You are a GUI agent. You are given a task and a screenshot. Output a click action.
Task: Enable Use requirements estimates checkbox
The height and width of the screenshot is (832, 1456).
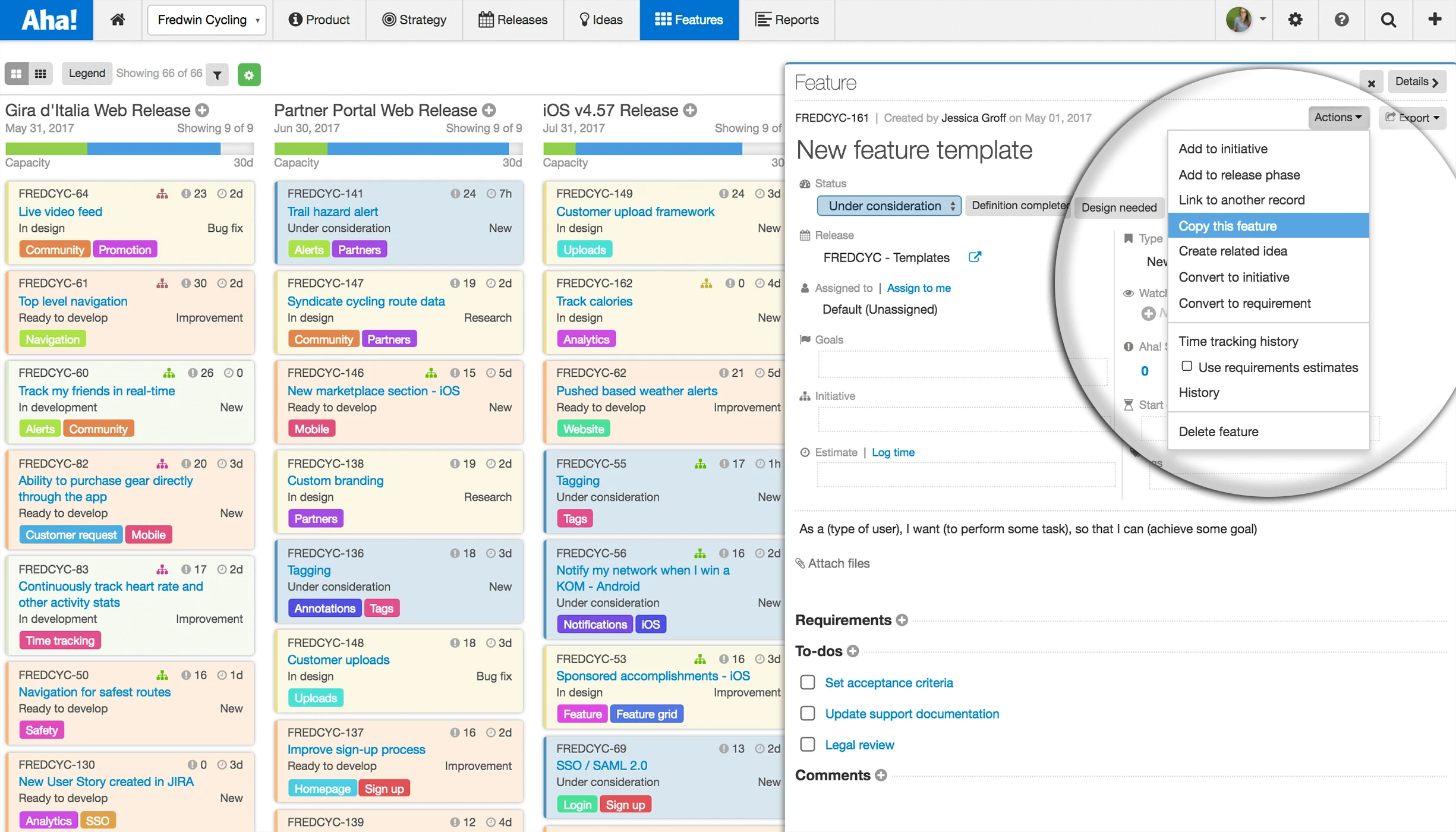pyautogui.click(x=1186, y=366)
